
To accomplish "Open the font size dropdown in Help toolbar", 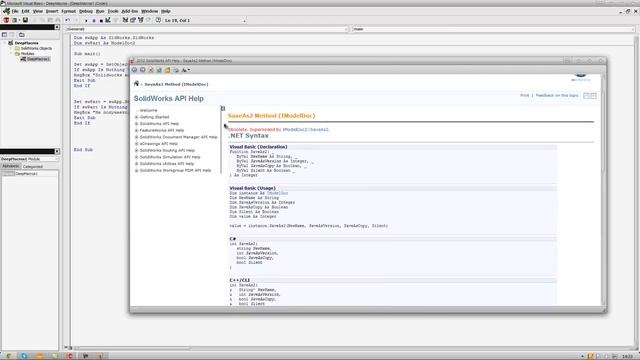I will [186, 70].
